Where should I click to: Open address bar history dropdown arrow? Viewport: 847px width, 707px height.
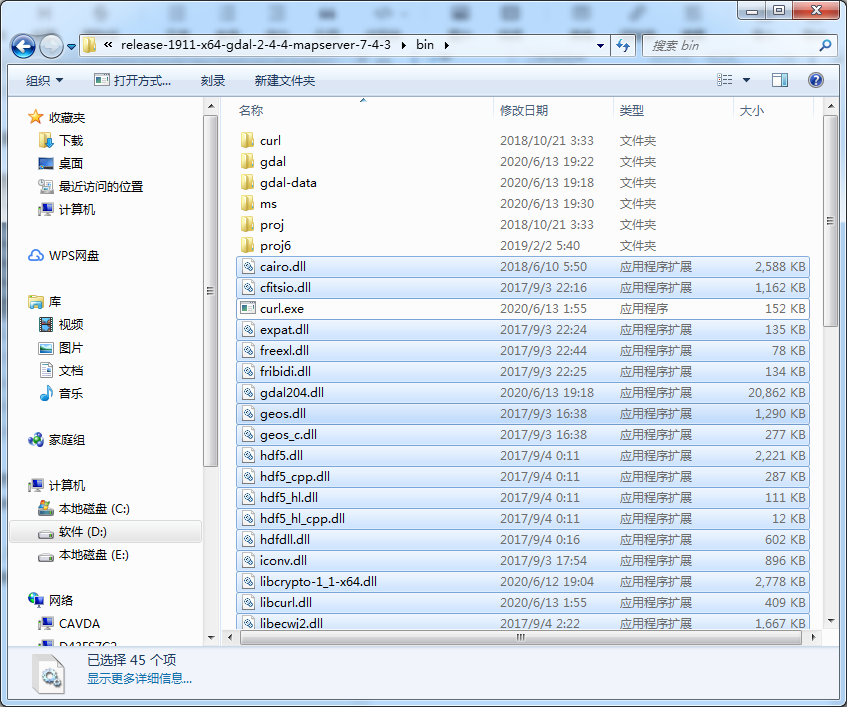[600, 46]
